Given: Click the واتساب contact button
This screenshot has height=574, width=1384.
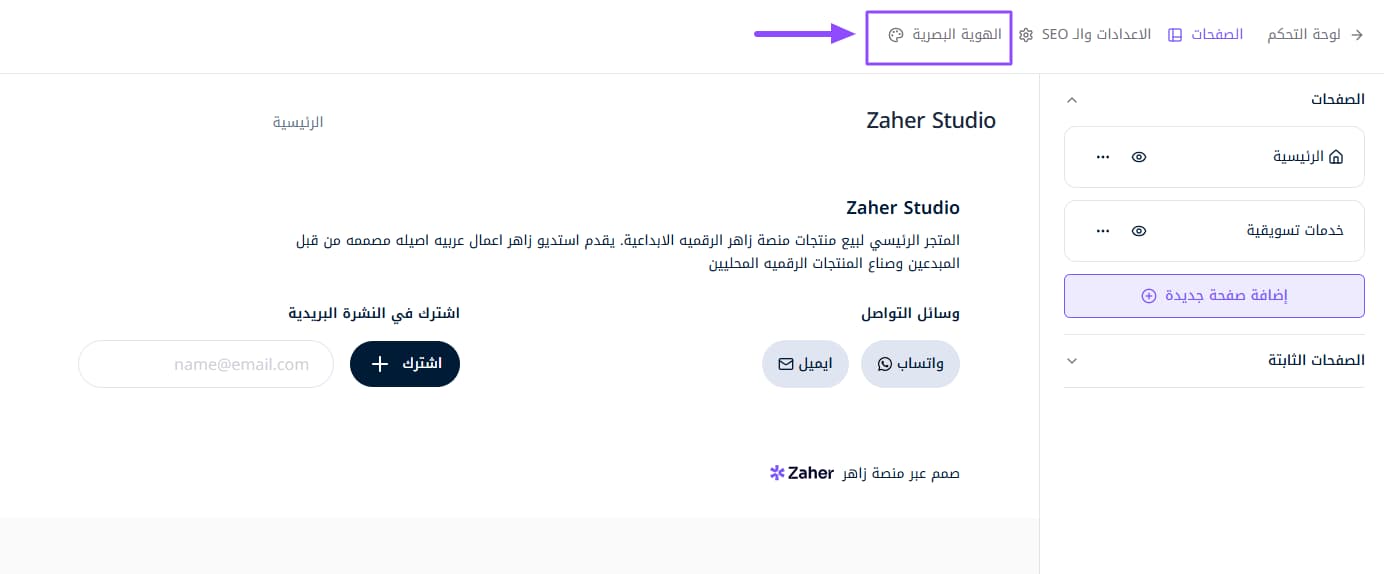Looking at the screenshot, I should tap(910, 365).
